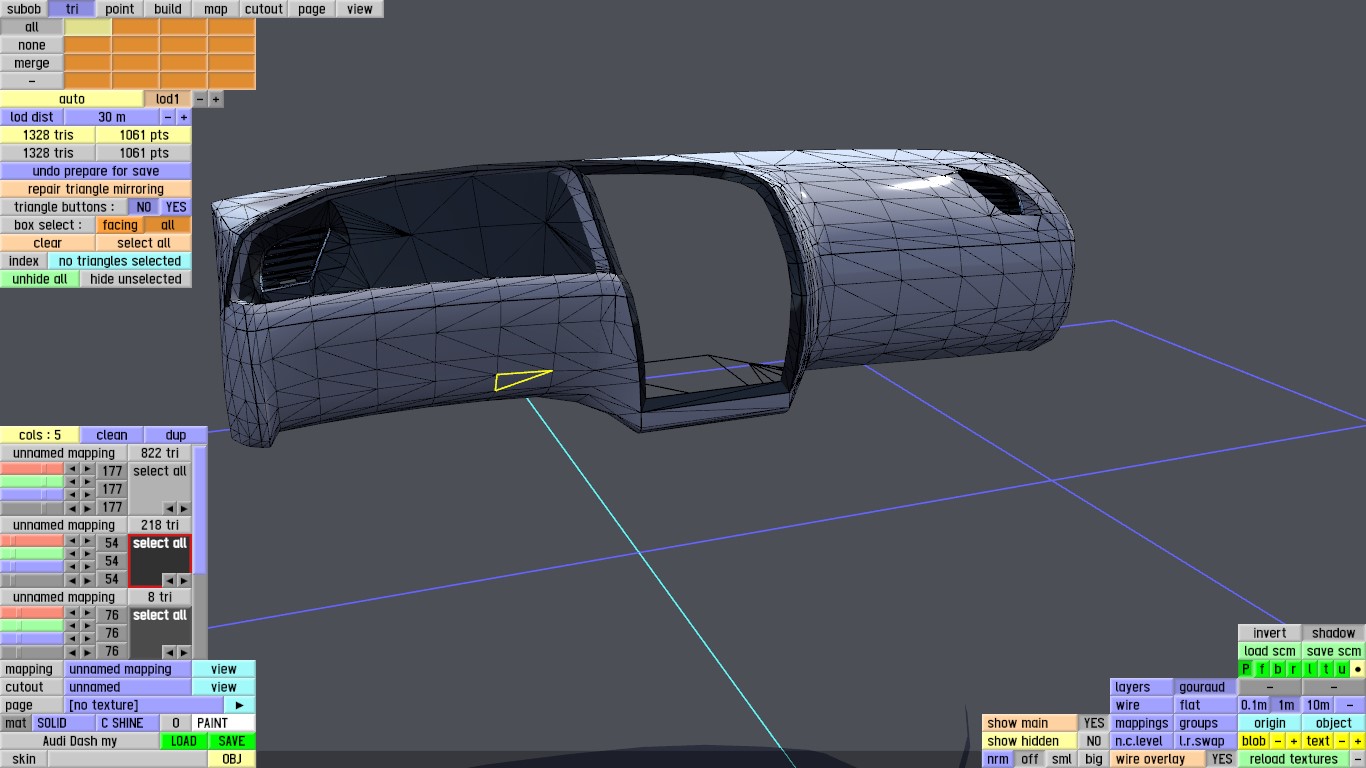The height and width of the screenshot is (768, 1366).
Task: Click the yellow OBJ button
Action: pos(232,759)
